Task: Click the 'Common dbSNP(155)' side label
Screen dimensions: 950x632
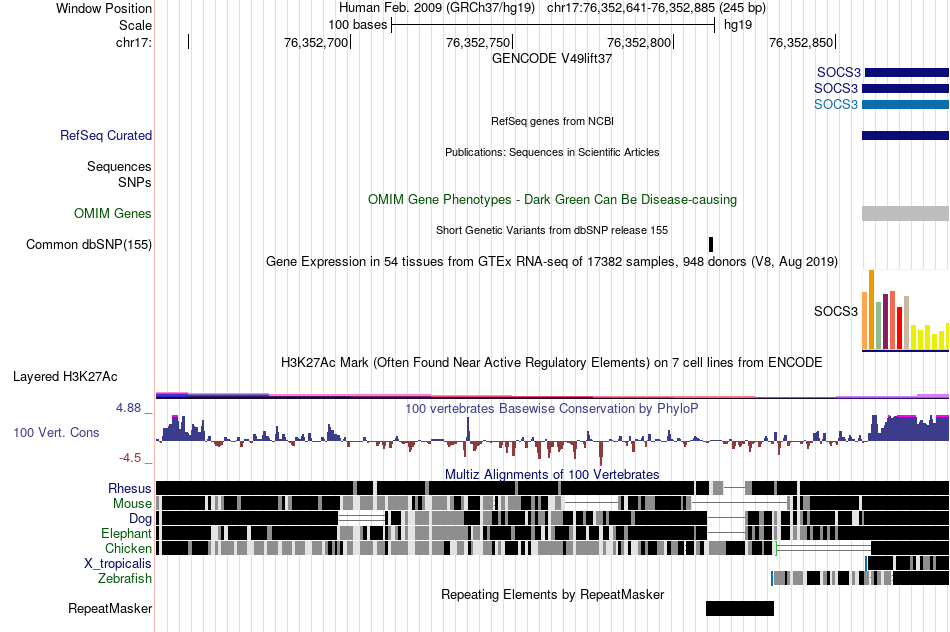Action: pos(89,245)
